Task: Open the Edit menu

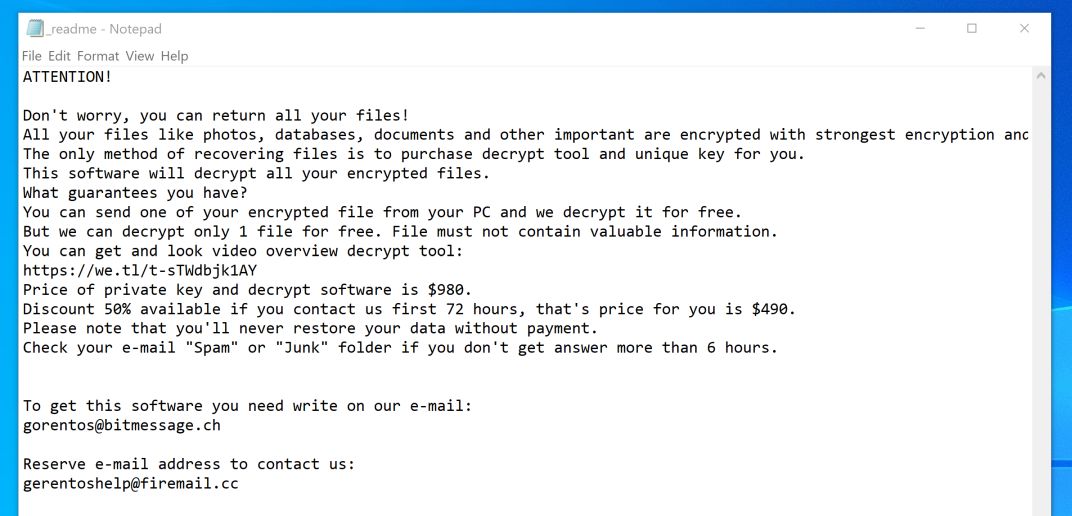Action: 60,56
